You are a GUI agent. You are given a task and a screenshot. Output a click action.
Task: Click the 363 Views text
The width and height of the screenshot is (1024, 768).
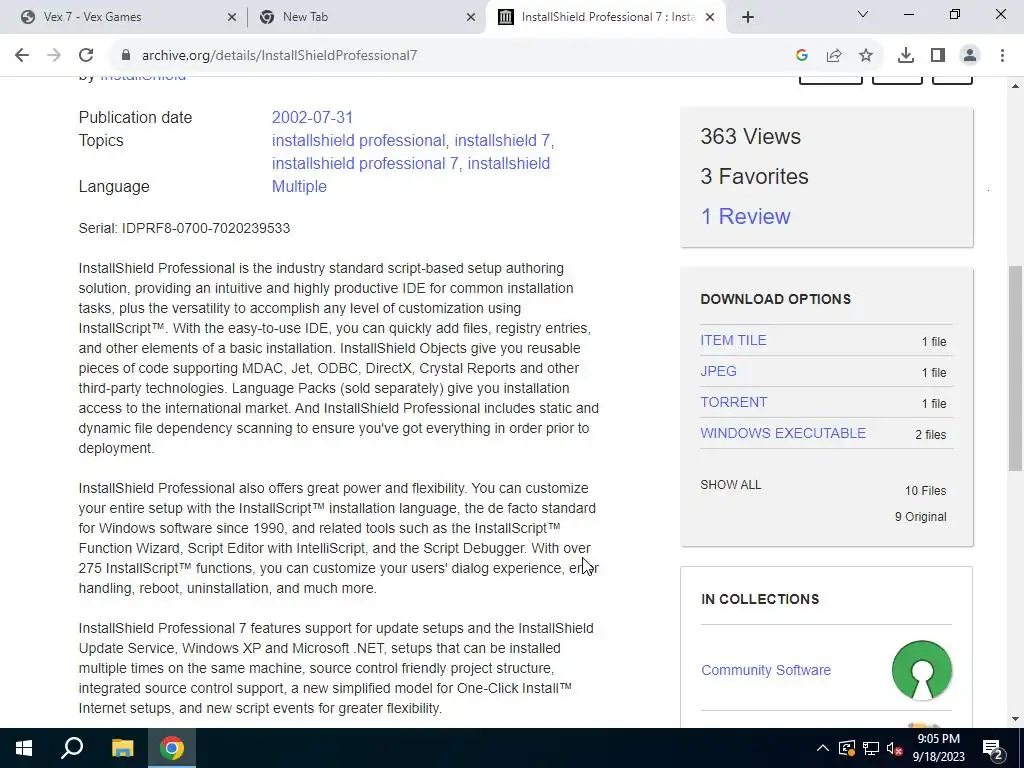tap(750, 136)
